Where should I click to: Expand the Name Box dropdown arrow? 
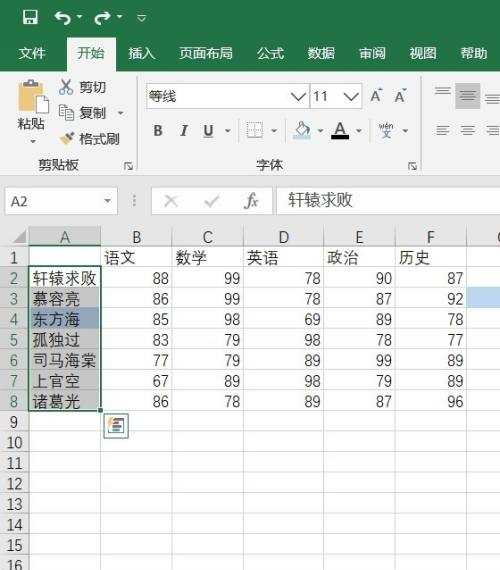click(107, 201)
